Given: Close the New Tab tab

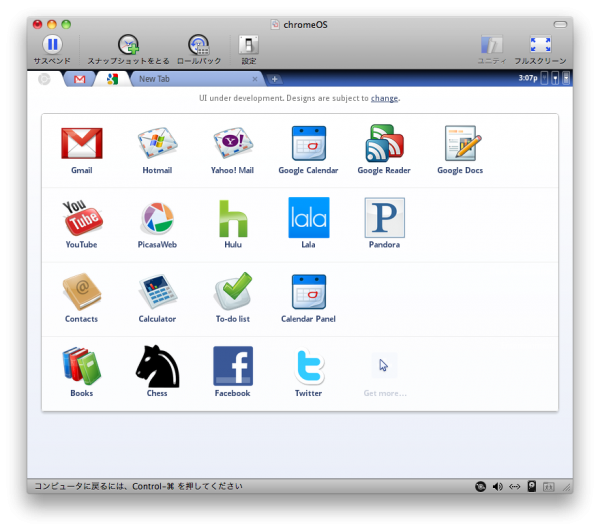Looking at the screenshot, I should coord(255,79).
